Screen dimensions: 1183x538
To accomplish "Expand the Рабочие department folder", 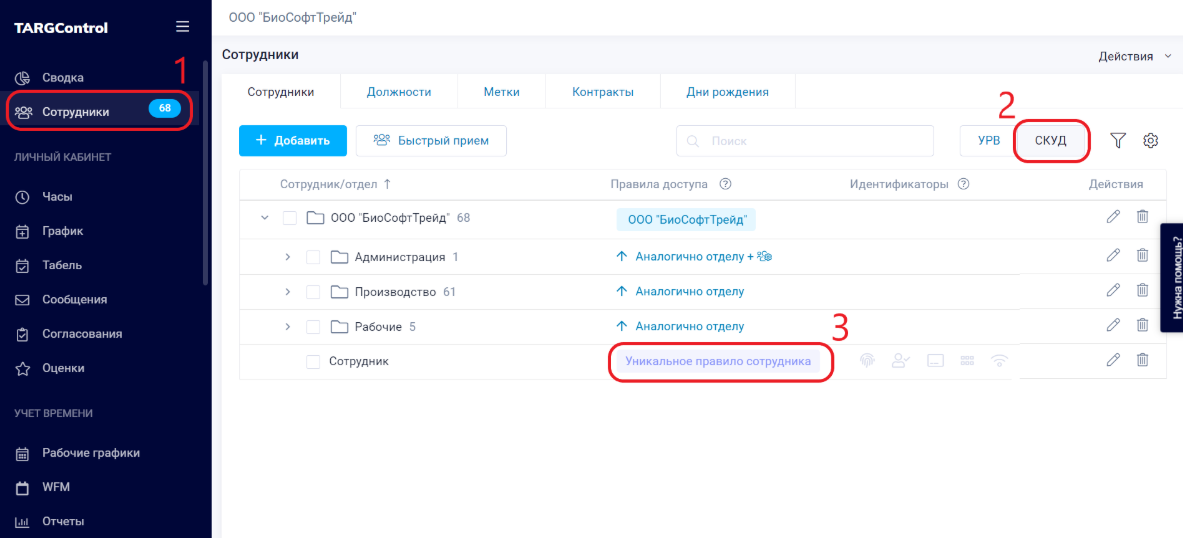I will point(287,327).
